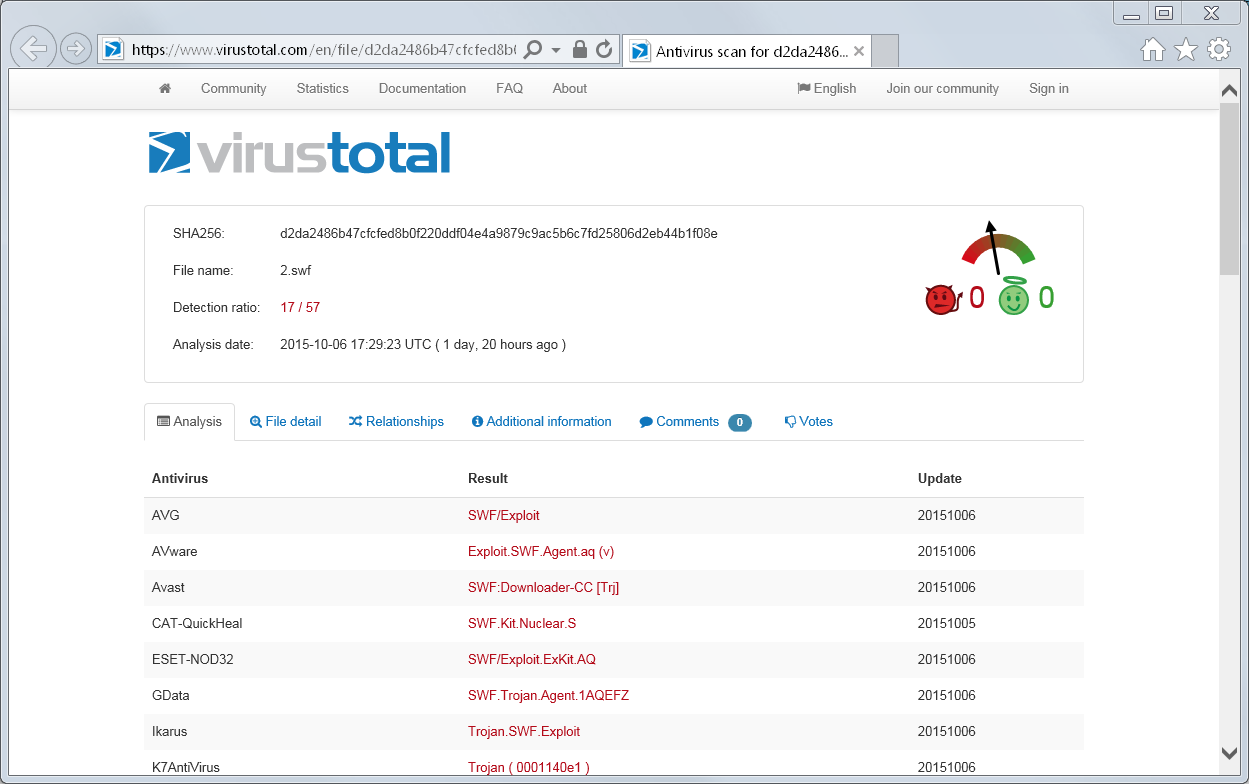This screenshot has width=1249, height=784.
Task: Click the scrollbar up arrow
Action: click(1229, 90)
